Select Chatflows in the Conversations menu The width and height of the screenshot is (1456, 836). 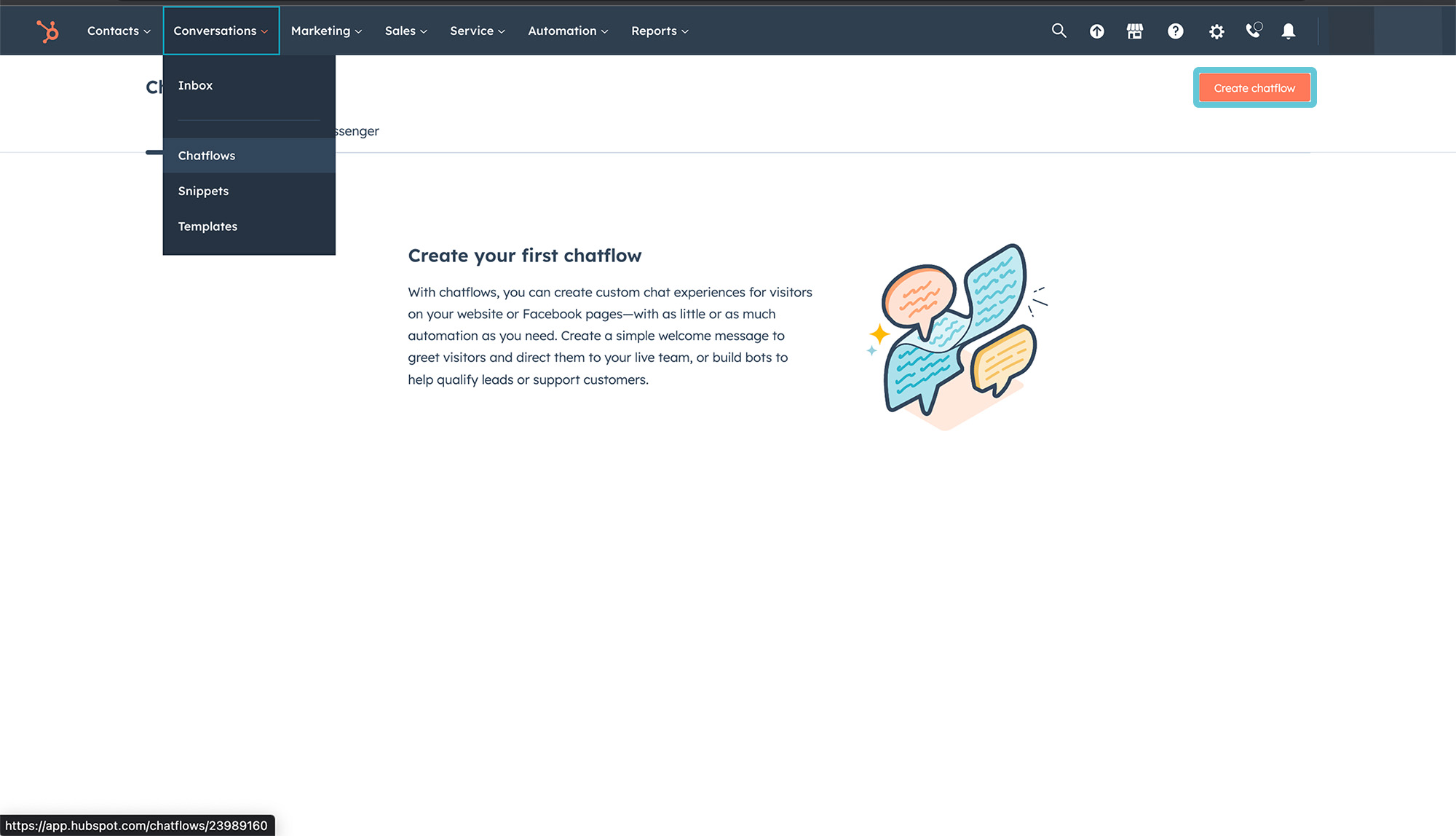coord(207,155)
